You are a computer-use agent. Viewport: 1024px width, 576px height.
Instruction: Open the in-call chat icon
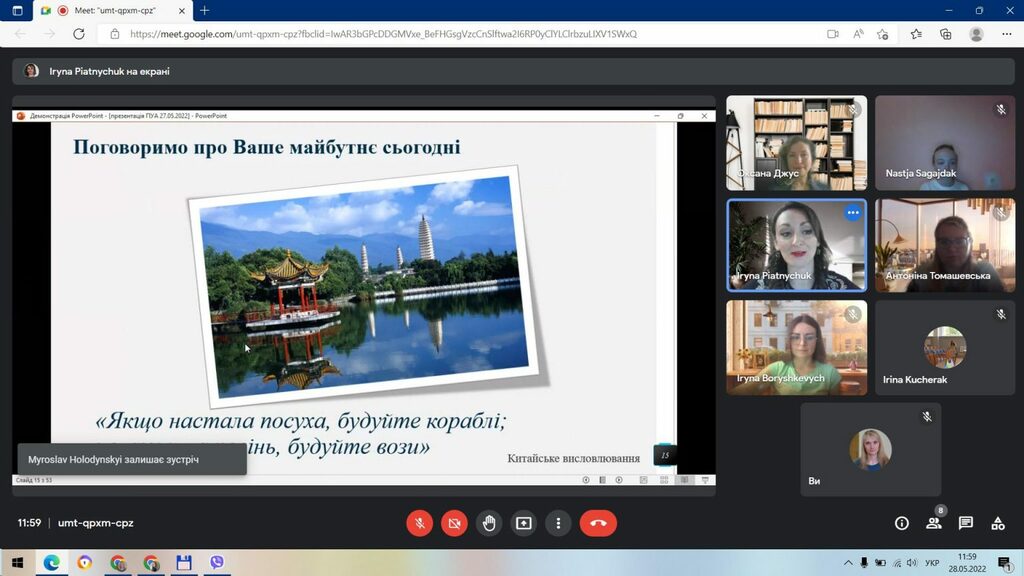(966, 523)
